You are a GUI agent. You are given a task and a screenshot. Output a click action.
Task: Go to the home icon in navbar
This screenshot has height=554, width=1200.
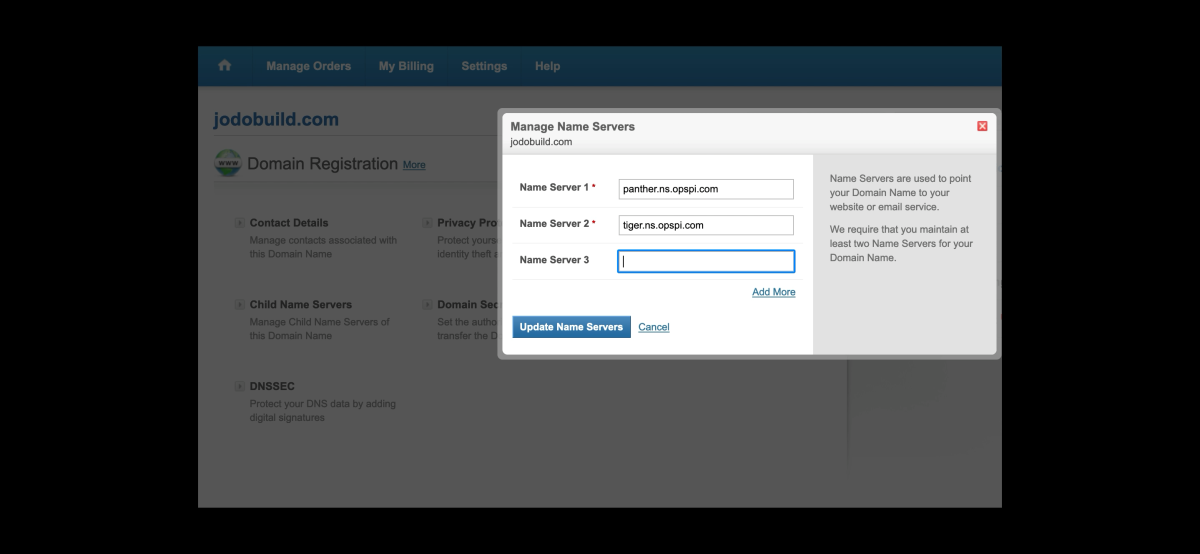pos(224,65)
